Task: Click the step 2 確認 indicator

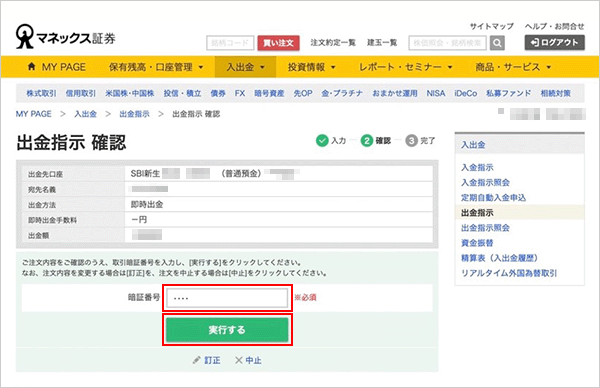Action: (x=375, y=141)
